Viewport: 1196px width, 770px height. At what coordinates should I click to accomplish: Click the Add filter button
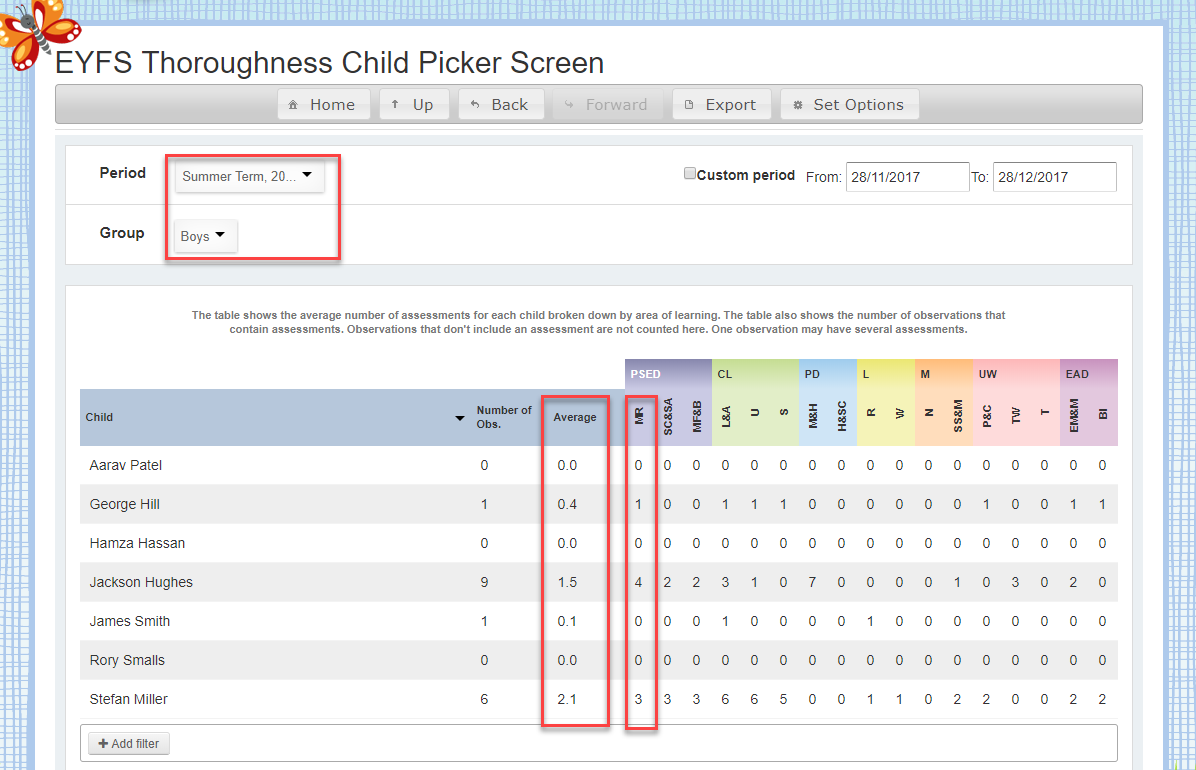coord(129,744)
